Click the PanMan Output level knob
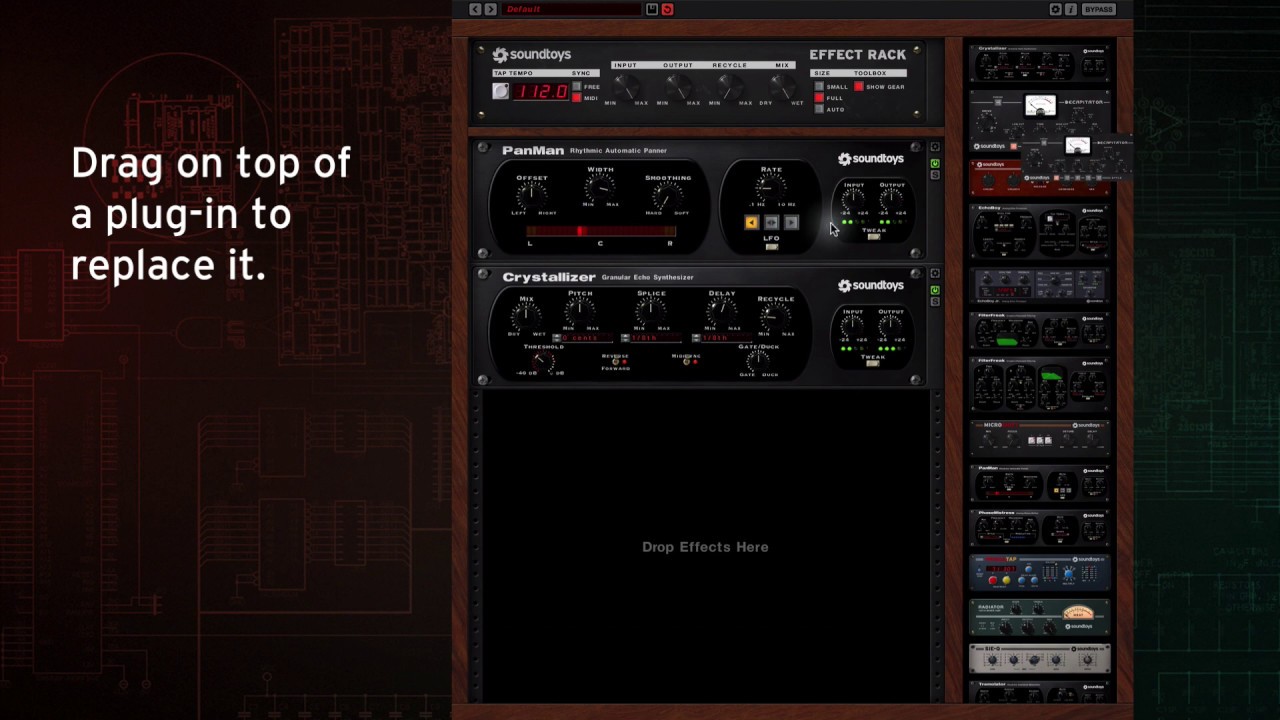Image resolution: width=1280 pixels, height=720 pixels. click(891, 199)
